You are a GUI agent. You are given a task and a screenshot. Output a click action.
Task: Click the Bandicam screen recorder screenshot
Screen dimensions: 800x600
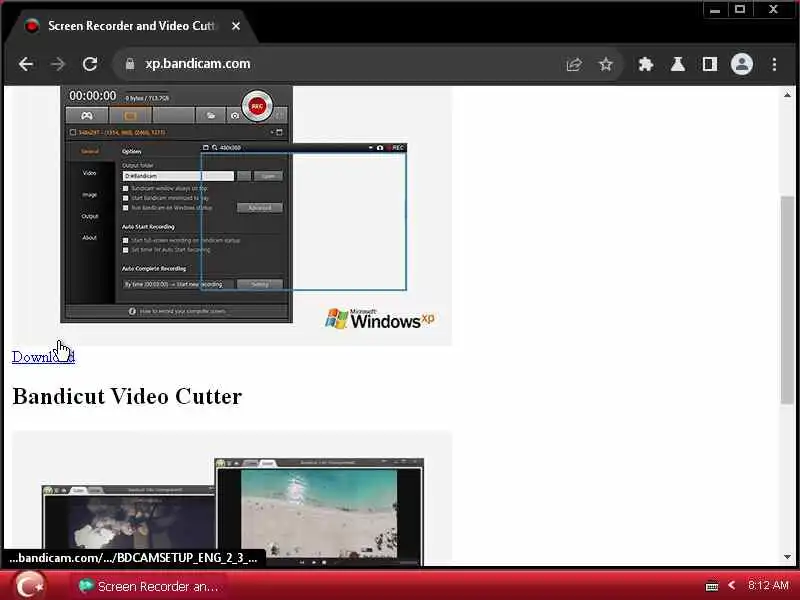[232, 215]
